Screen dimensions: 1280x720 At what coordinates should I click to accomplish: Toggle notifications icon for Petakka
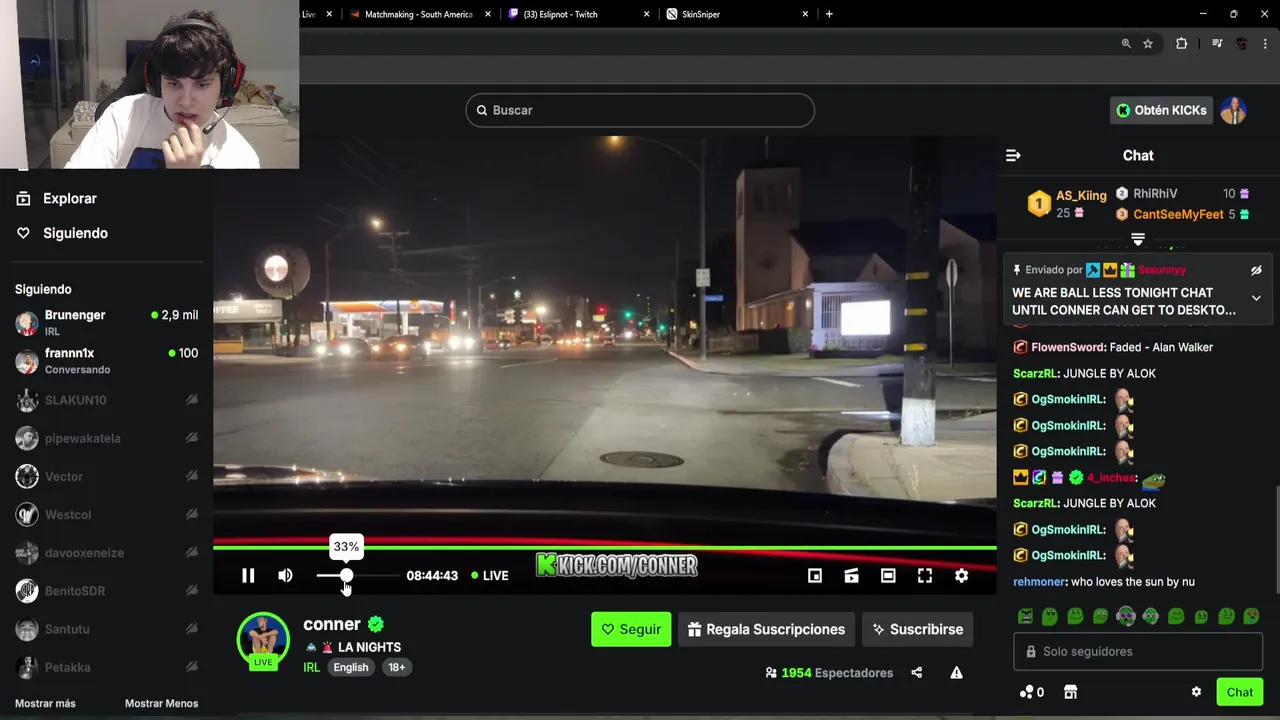pyautogui.click(x=191, y=666)
